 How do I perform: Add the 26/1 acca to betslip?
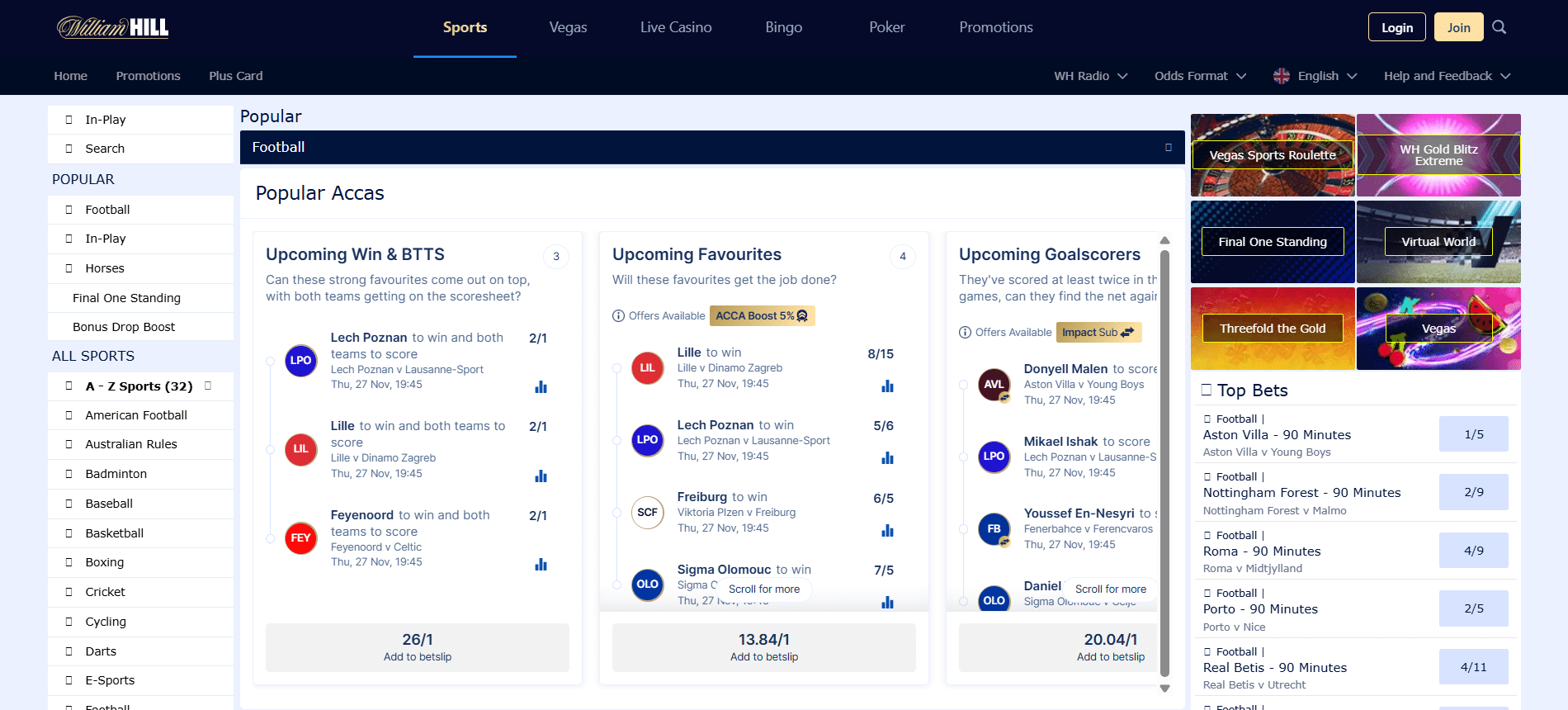[418, 647]
